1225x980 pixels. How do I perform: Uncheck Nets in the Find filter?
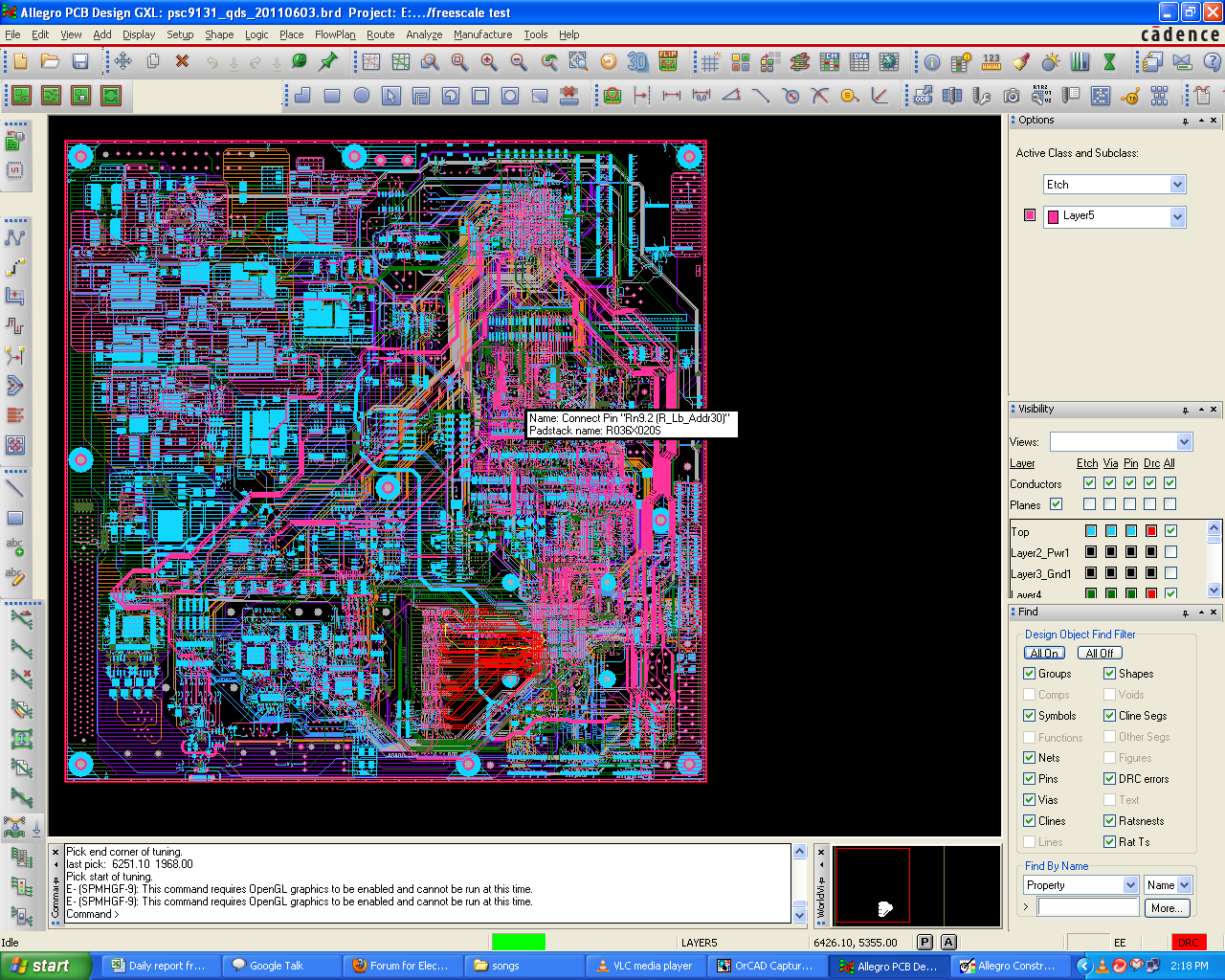click(1030, 758)
